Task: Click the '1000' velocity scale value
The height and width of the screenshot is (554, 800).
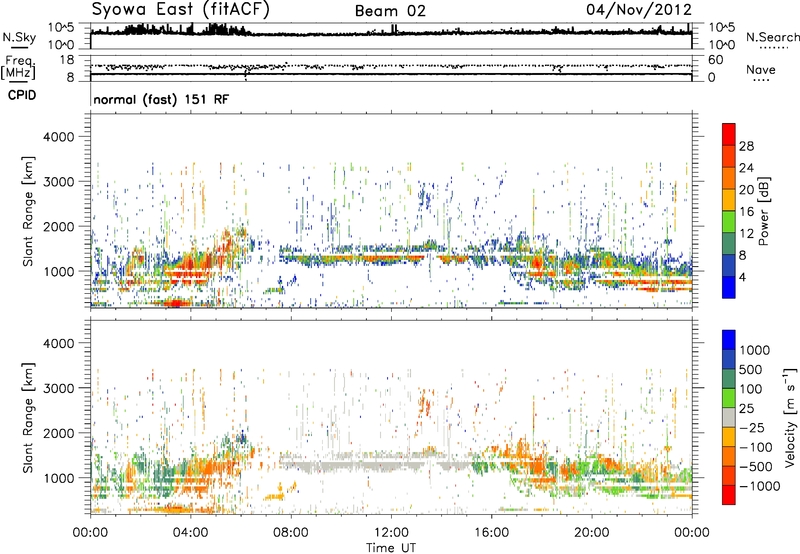Action: pos(755,350)
